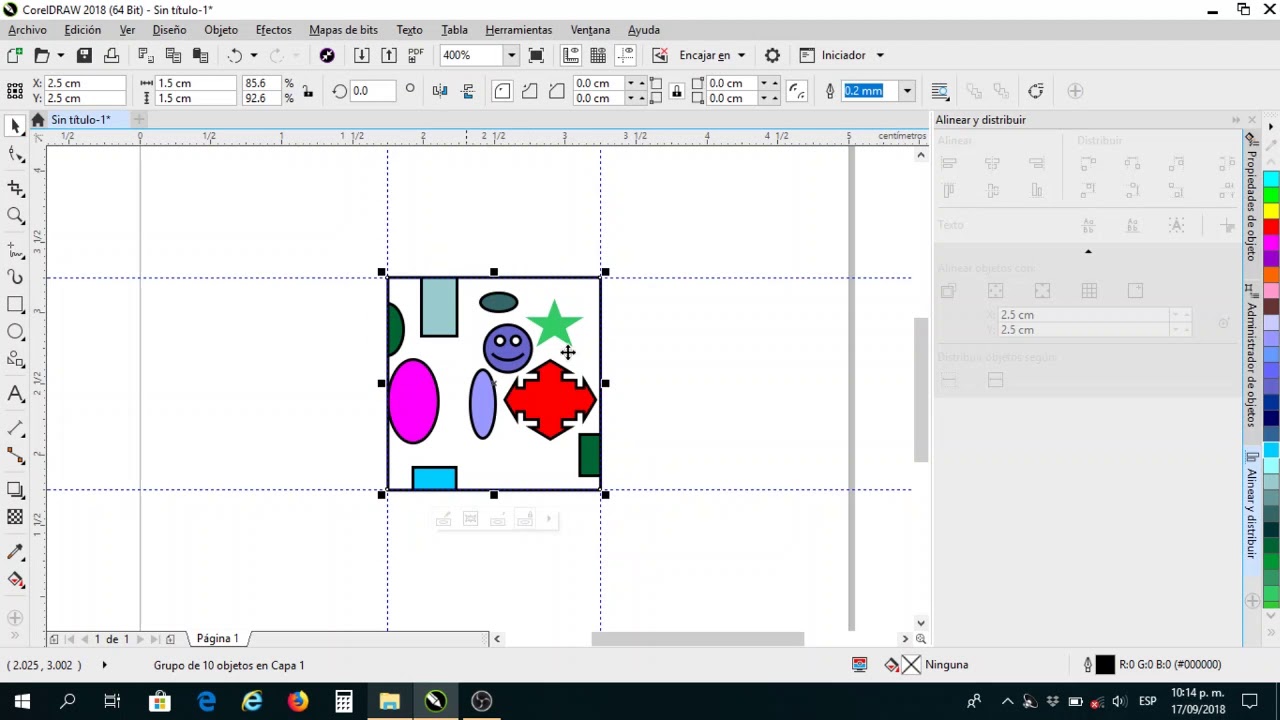
Task: Switch to the Sin título-1* document tab
Action: click(x=80, y=120)
